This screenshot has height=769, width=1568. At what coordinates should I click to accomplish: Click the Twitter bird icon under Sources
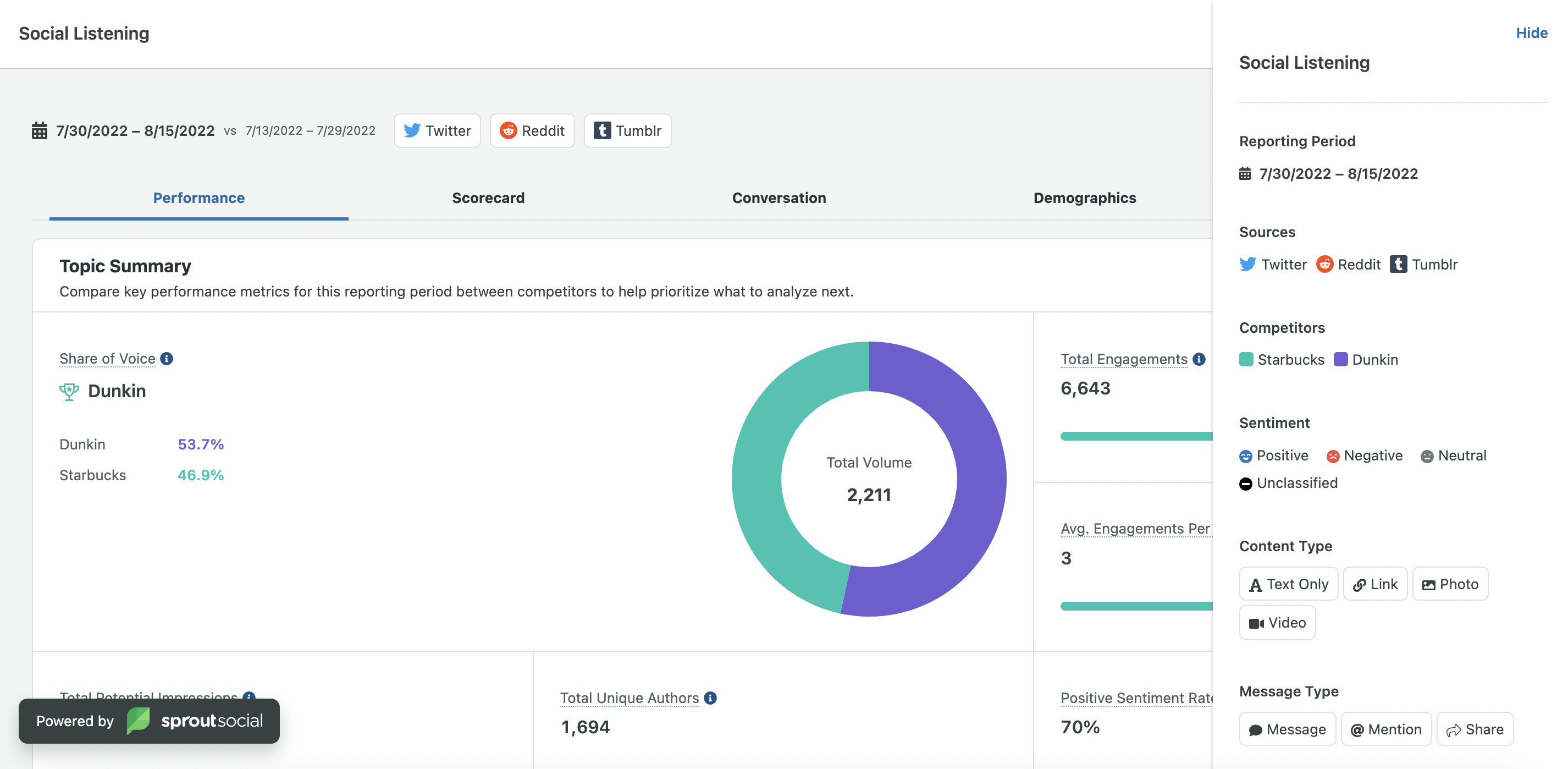pyautogui.click(x=1247, y=264)
